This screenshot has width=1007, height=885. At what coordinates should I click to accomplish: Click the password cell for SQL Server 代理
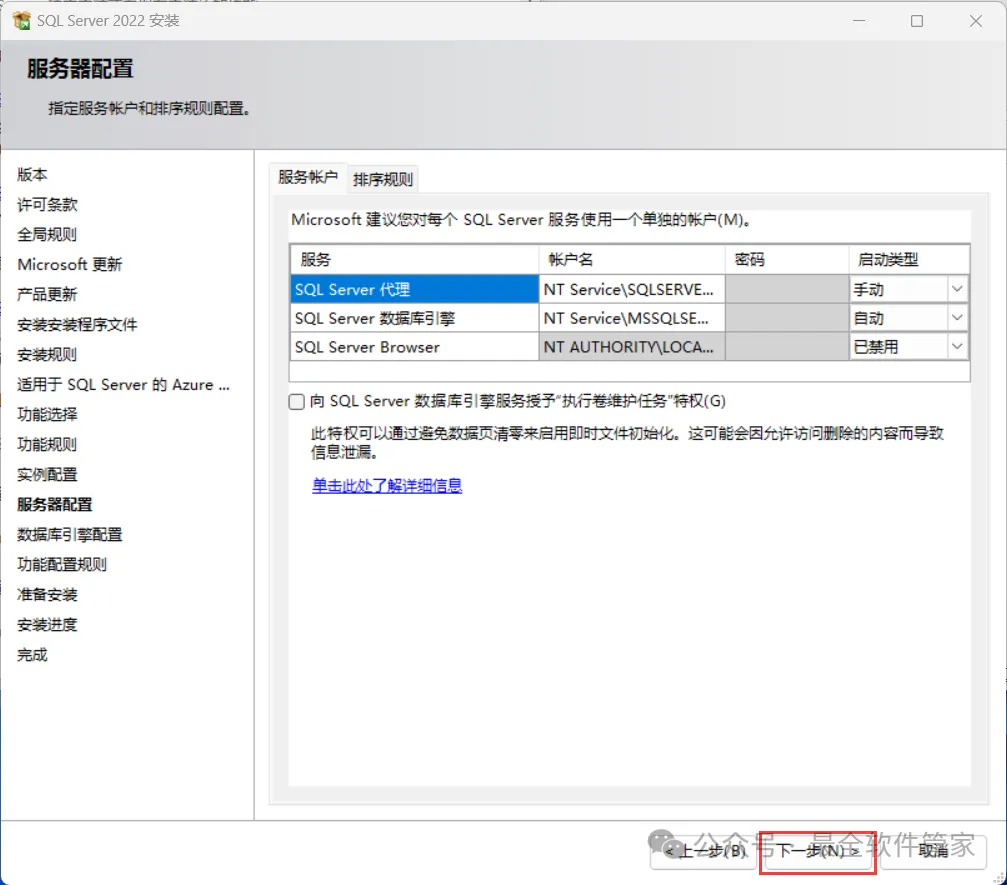coord(787,289)
